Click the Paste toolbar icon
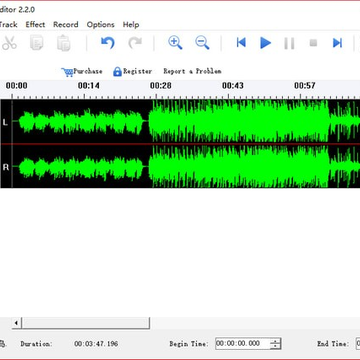360x360 pixels. click(63, 43)
